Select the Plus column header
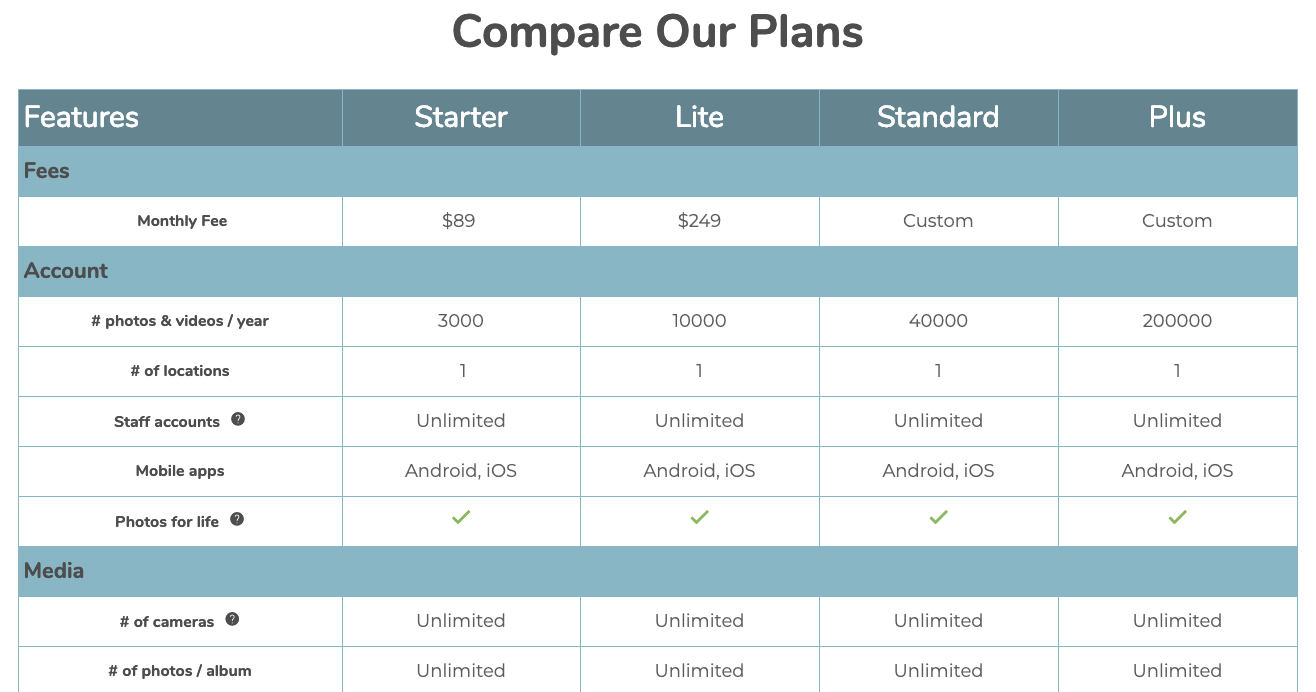Image resolution: width=1316 pixels, height=692 pixels. pos(1177,117)
